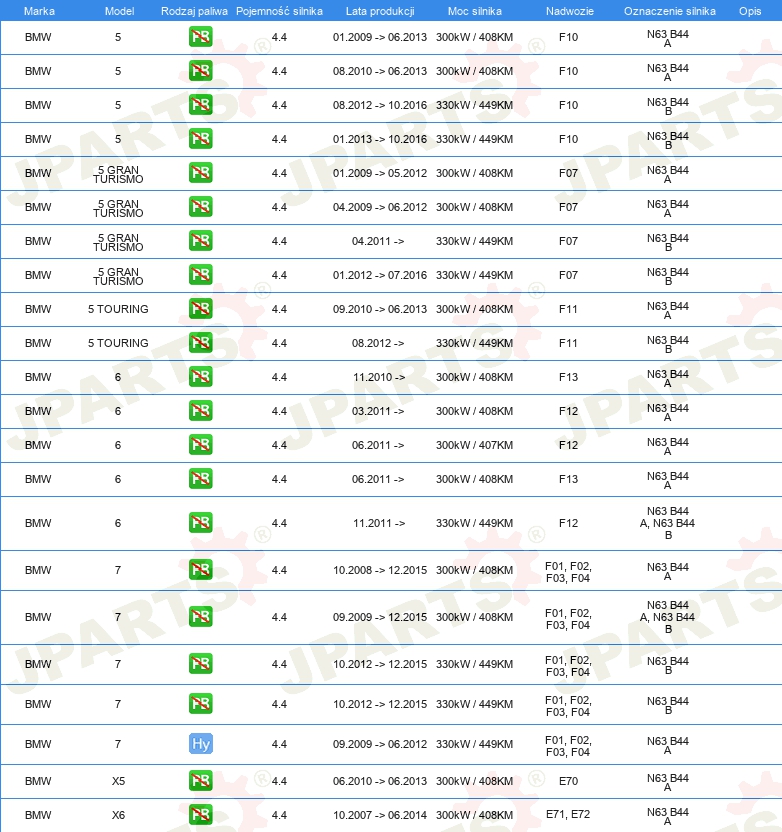
Task: Select the '09.2009 -> 06.2012' date cell
Action: (380, 744)
